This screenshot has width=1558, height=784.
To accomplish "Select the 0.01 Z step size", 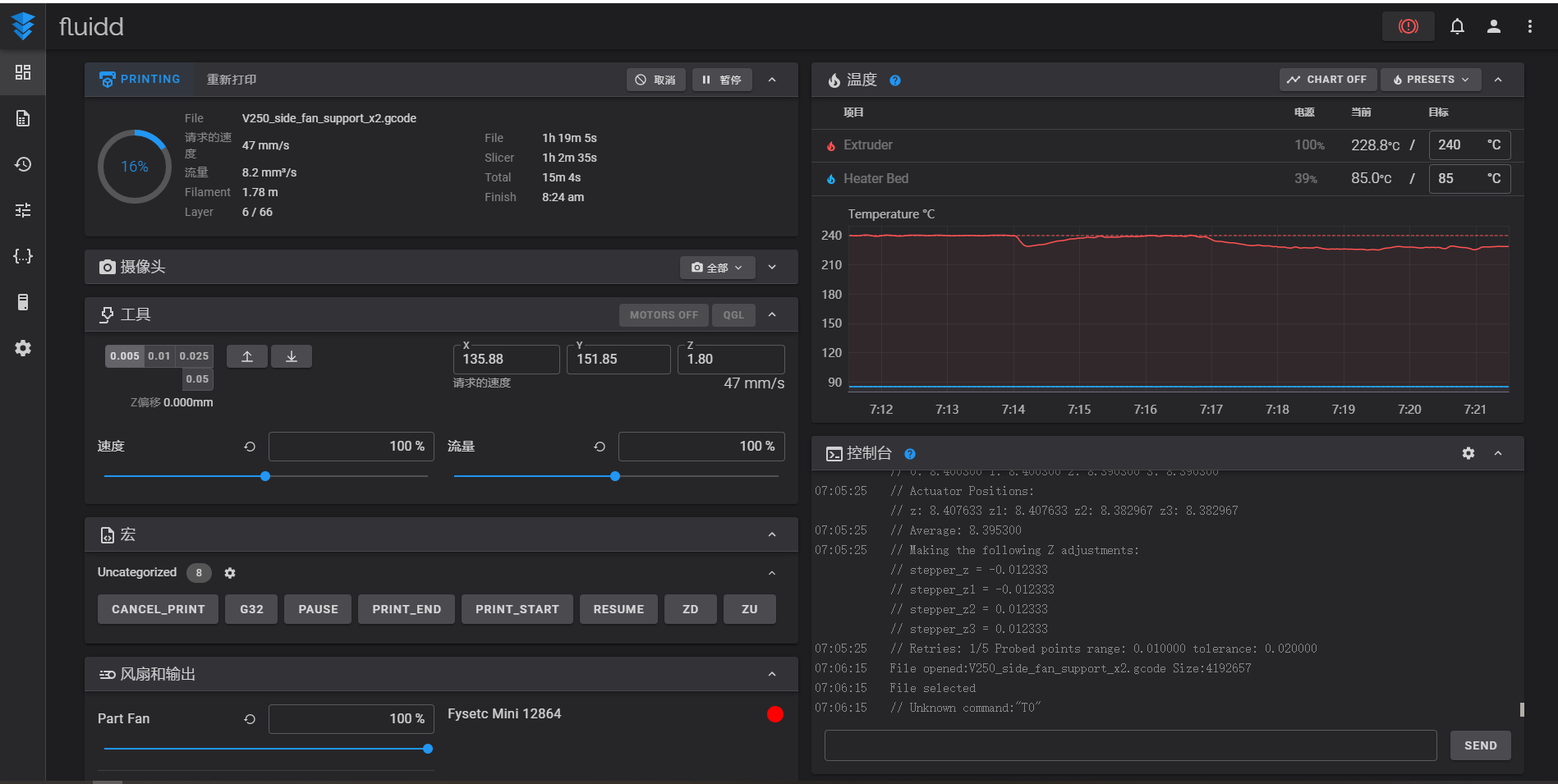I will coord(159,356).
